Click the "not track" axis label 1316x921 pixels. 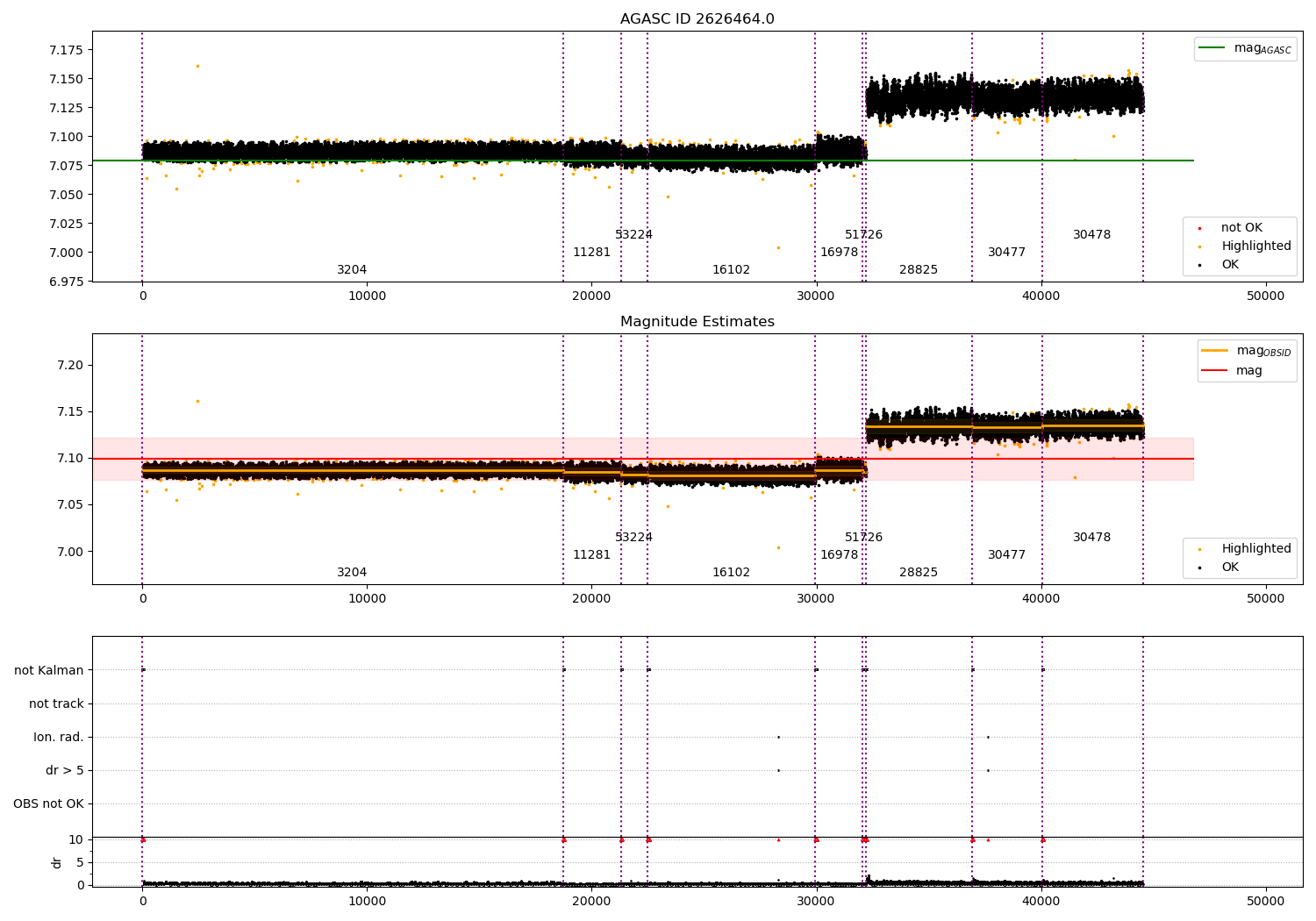56,703
